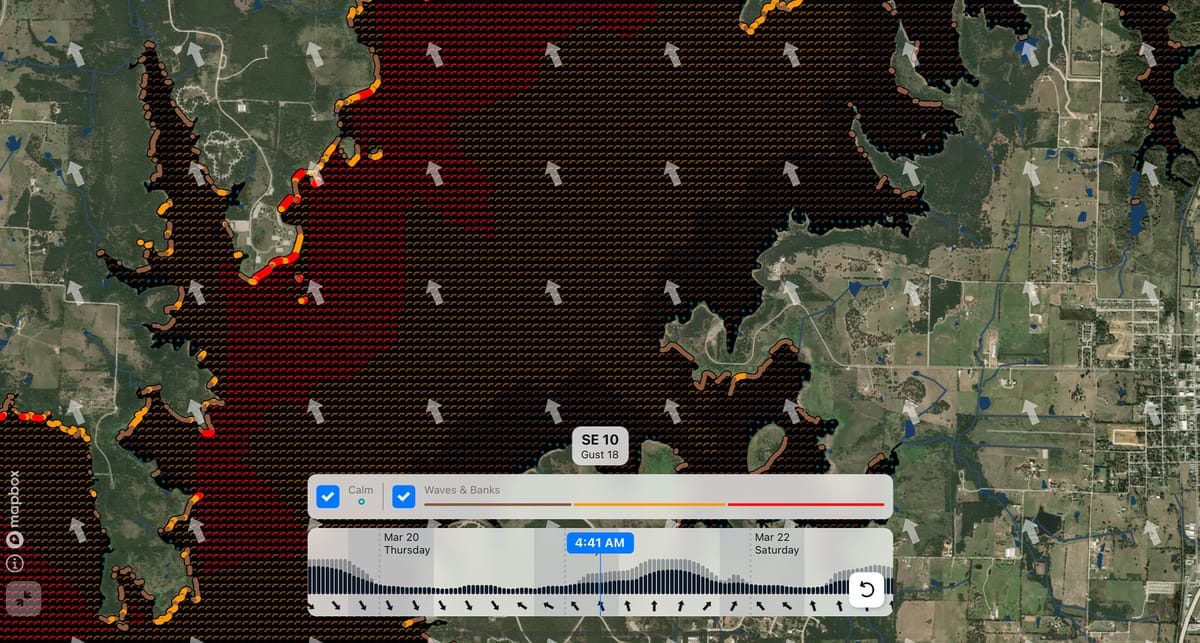Select the 4:41 AM time badge

point(600,542)
